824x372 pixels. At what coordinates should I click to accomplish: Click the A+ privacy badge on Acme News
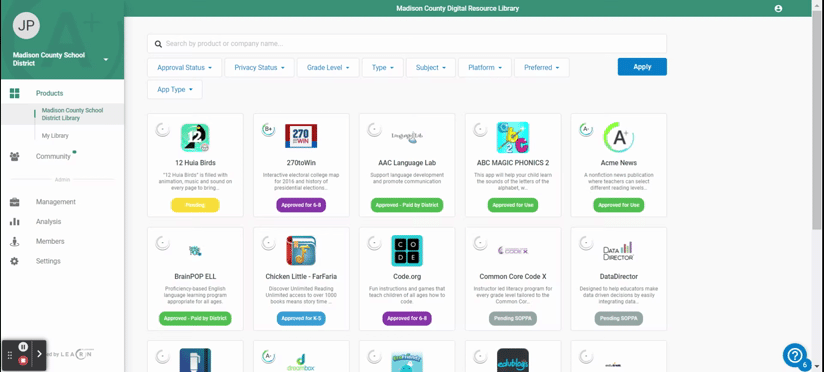(586, 129)
